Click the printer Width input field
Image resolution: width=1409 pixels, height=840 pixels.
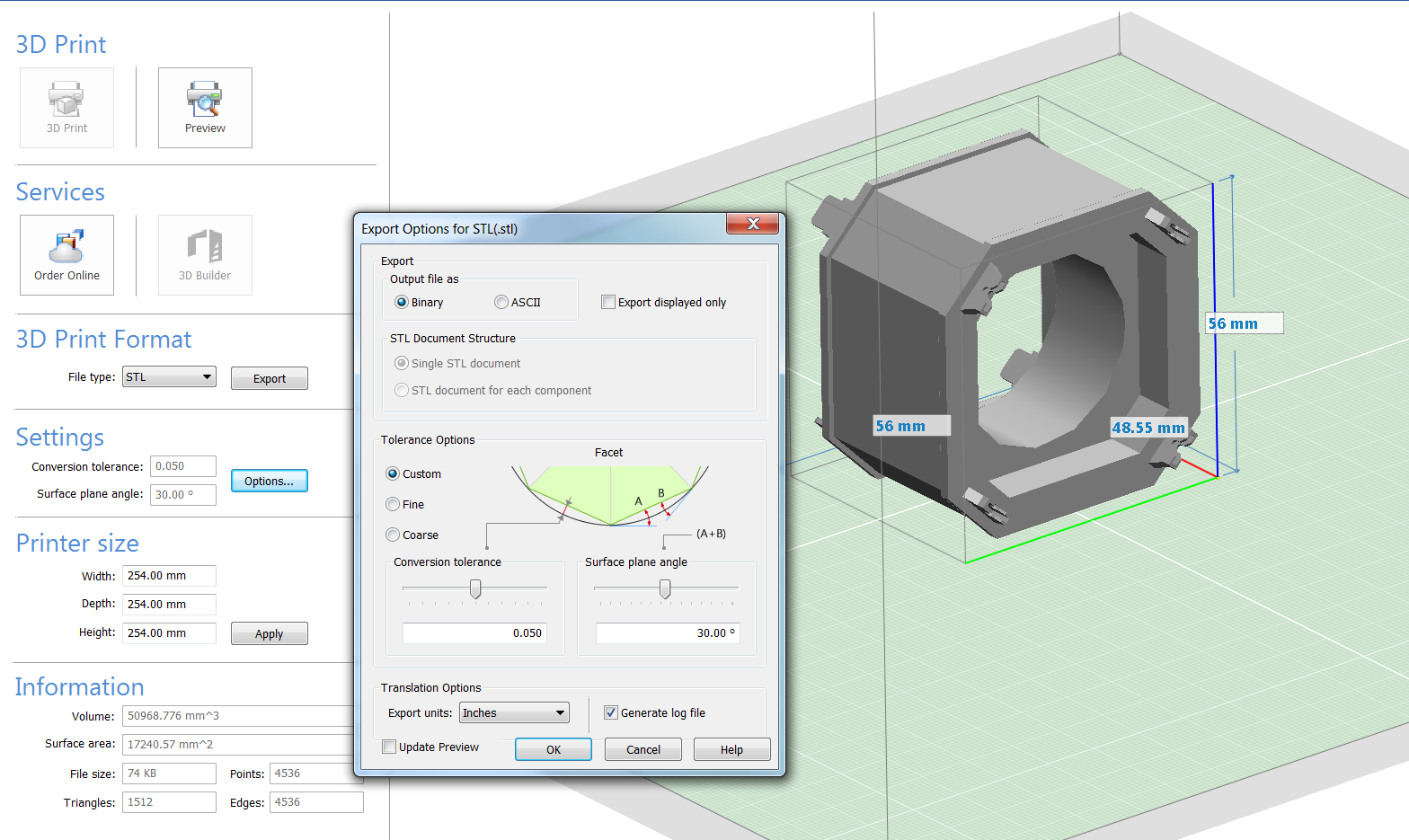pos(169,576)
